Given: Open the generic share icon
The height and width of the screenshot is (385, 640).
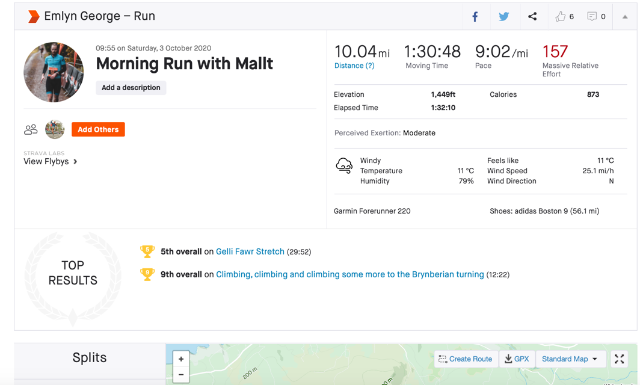Looking at the screenshot, I should [532, 16].
